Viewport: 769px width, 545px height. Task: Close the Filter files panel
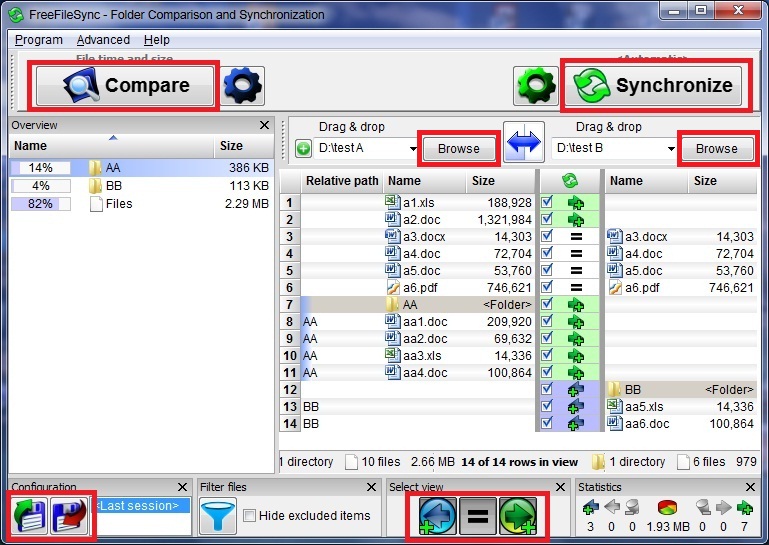[x=371, y=487]
